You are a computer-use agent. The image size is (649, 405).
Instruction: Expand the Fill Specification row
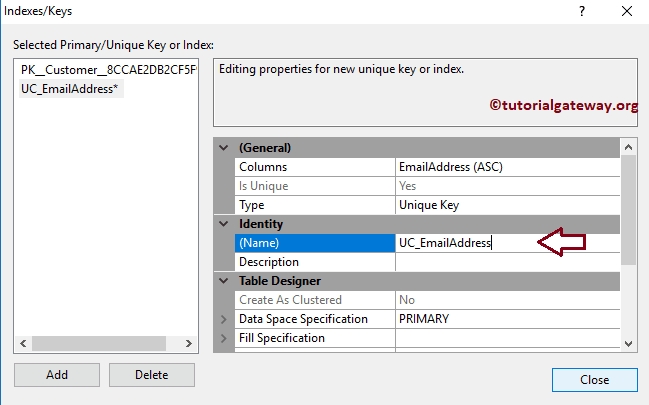pos(223,338)
